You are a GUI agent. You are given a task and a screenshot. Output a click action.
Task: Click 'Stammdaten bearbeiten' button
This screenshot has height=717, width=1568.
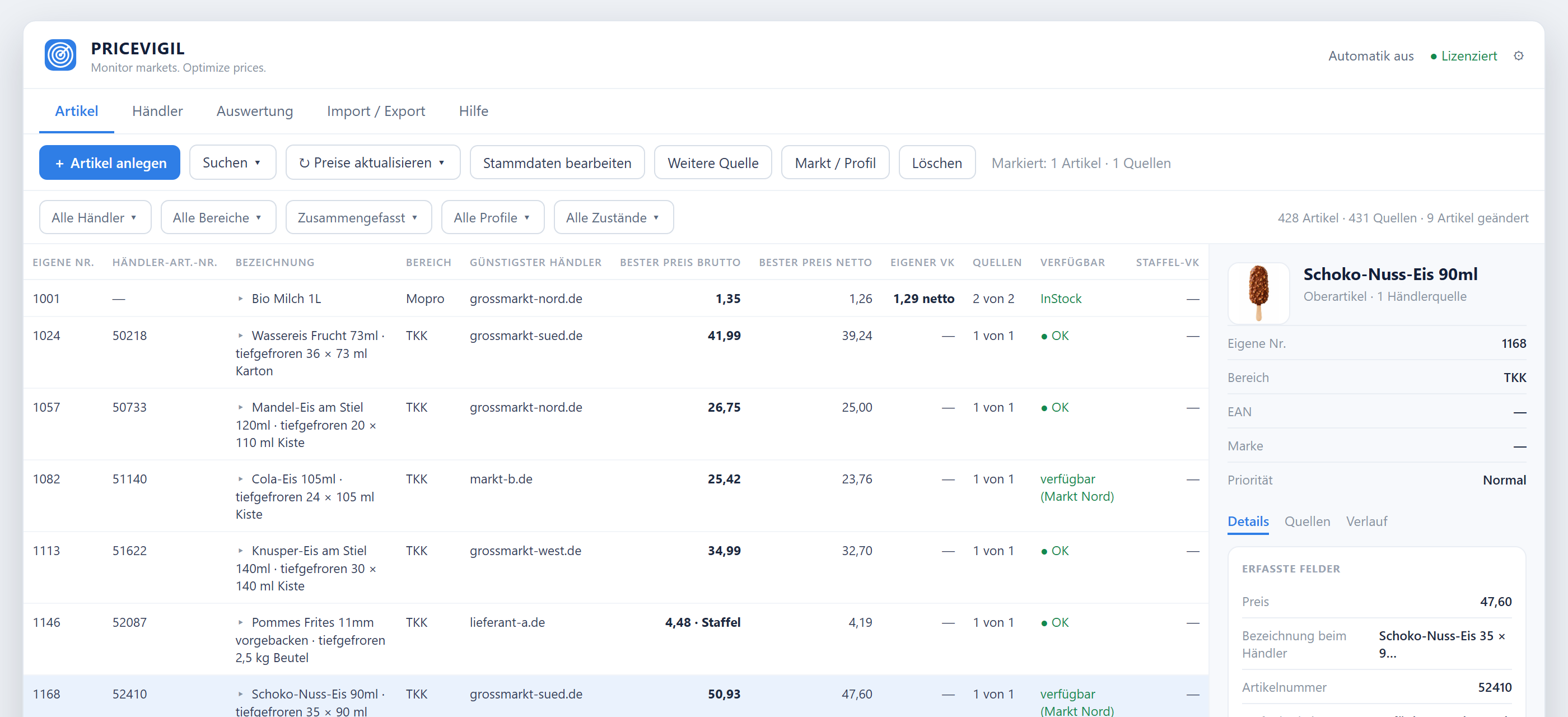coord(557,162)
